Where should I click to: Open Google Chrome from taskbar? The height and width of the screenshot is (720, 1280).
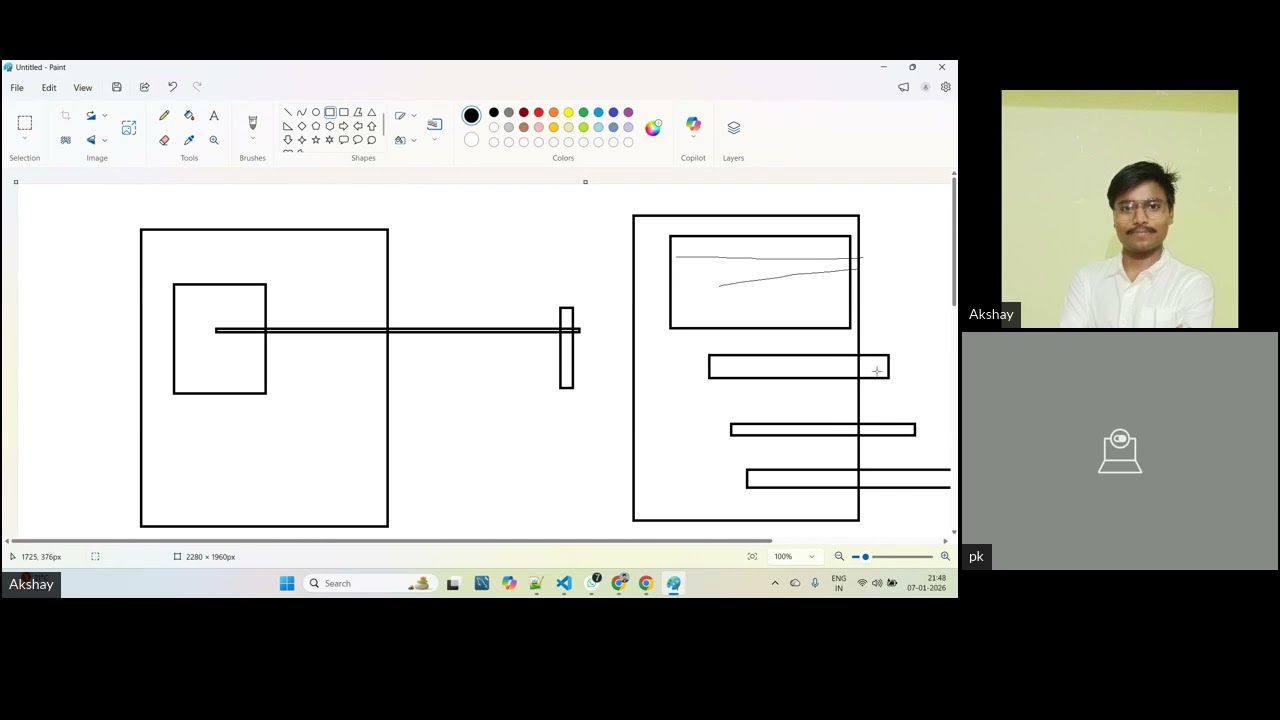pos(646,584)
